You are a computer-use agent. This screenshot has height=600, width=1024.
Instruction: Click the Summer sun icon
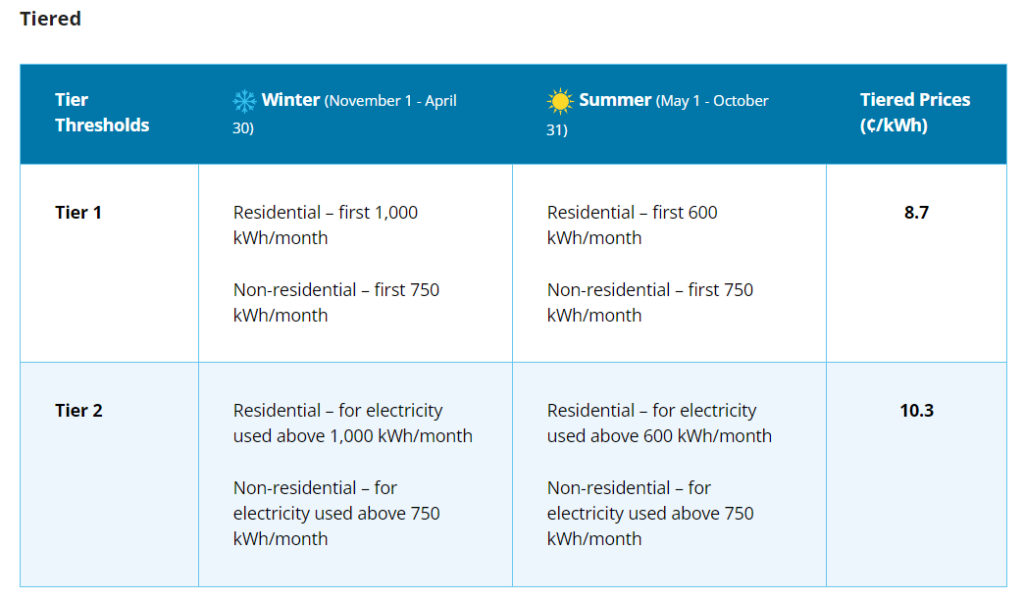point(560,101)
